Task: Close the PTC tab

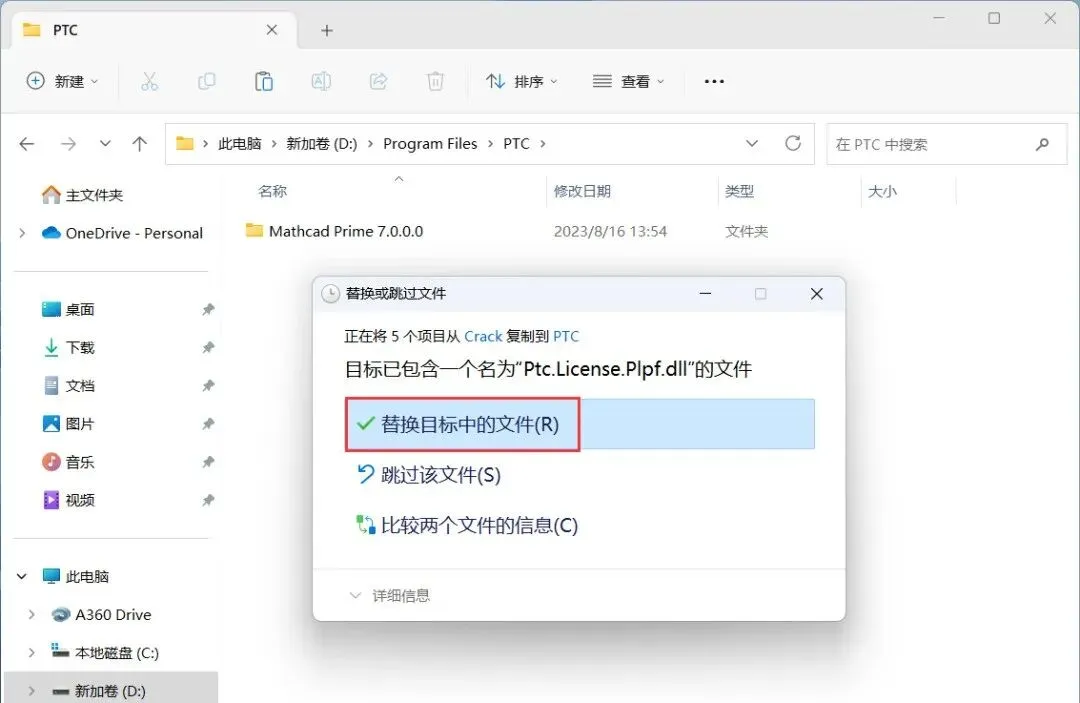Action: pyautogui.click(x=272, y=30)
